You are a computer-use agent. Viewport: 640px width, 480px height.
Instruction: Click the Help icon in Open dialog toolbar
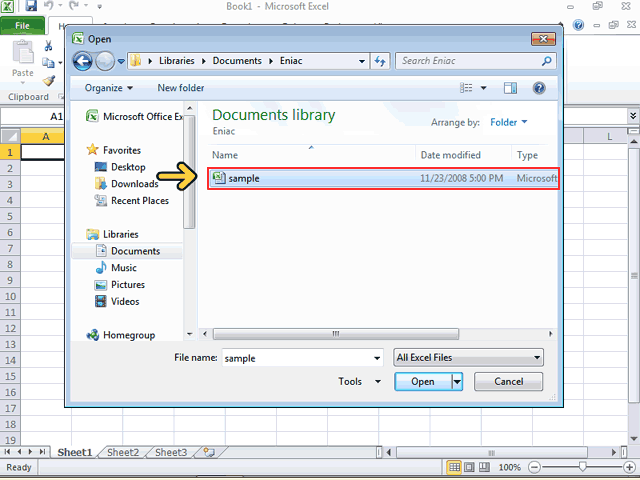(x=539, y=88)
